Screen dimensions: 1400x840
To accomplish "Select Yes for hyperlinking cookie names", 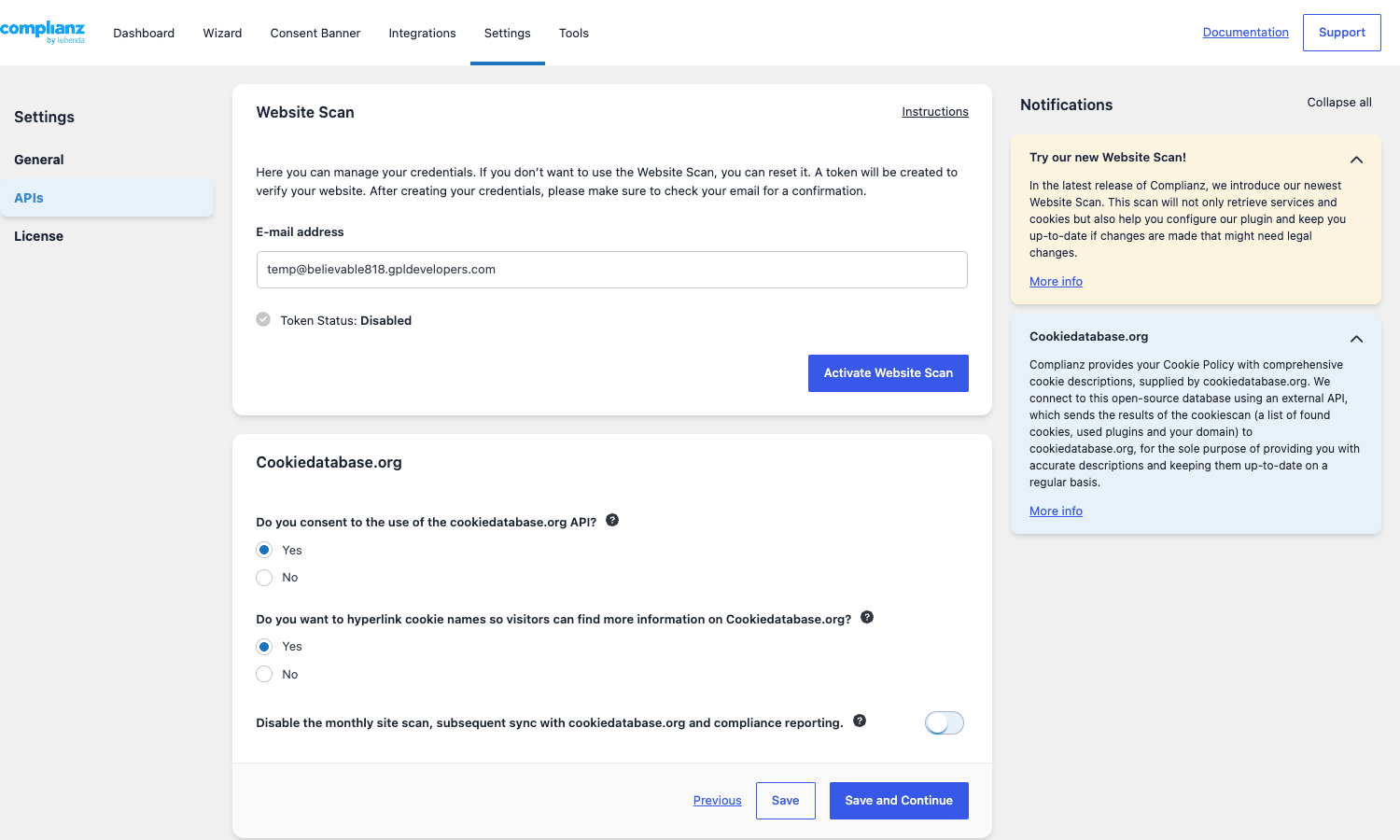I will (264, 647).
